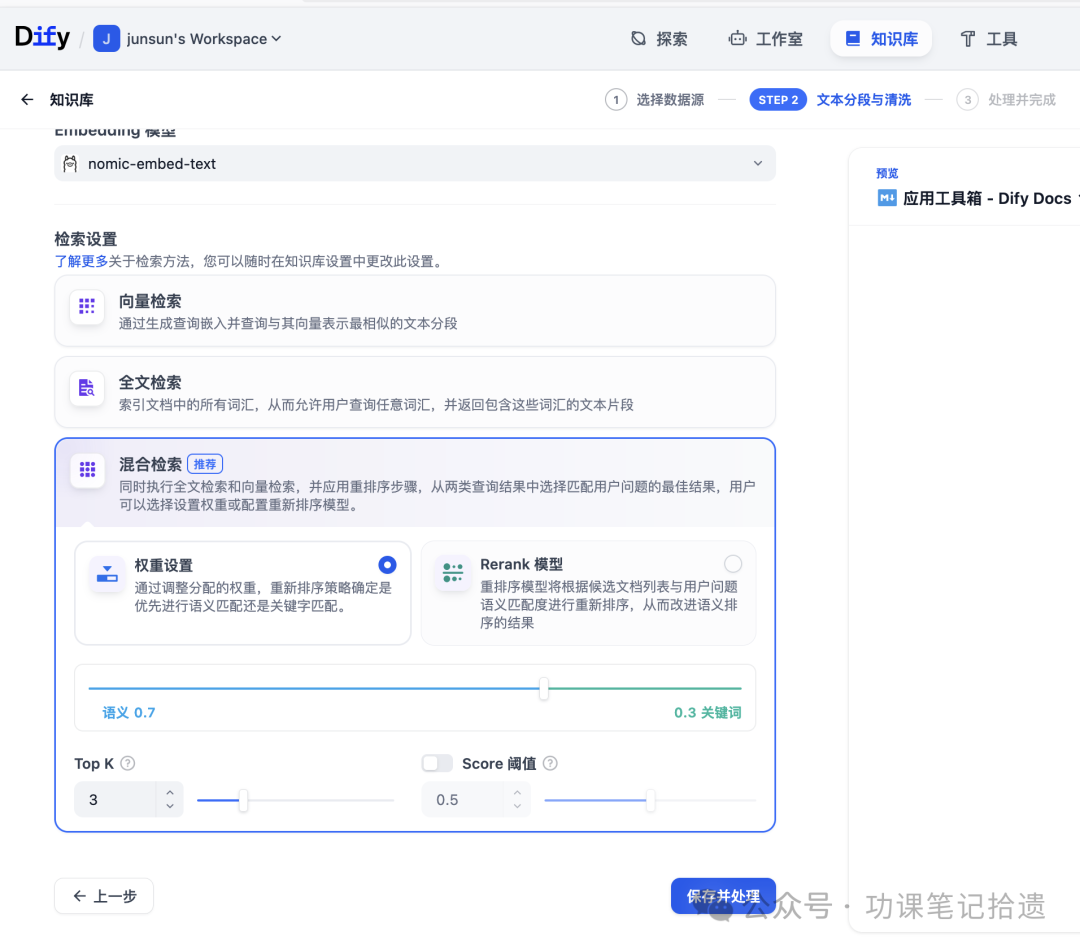Open the Embedding 模型 dropdown
Image resolution: width=1080 pixels, height=949 pixels.
[x=757, y=163]
